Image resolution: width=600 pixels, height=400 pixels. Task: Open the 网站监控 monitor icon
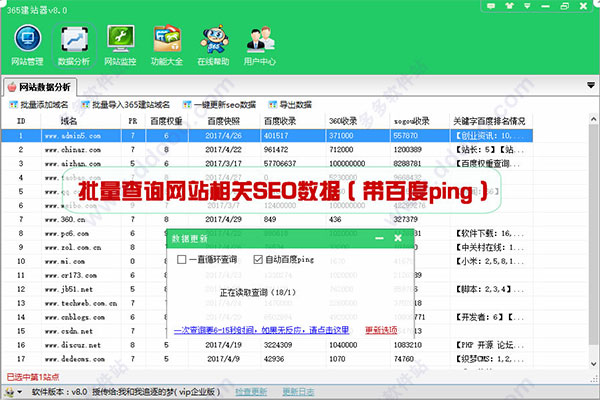tap(119, 40)
